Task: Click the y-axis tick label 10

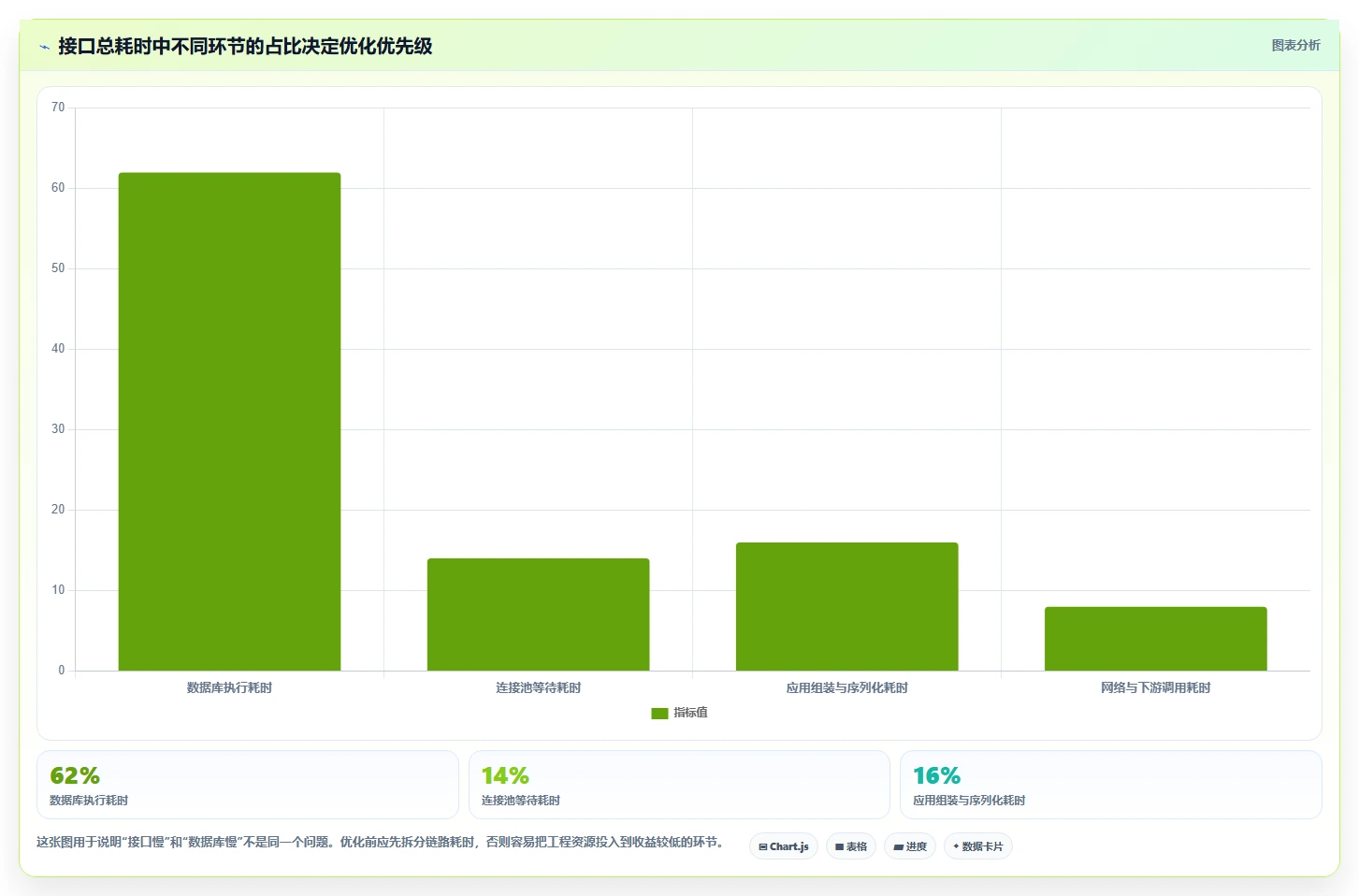Action: [x=58, y=590]
